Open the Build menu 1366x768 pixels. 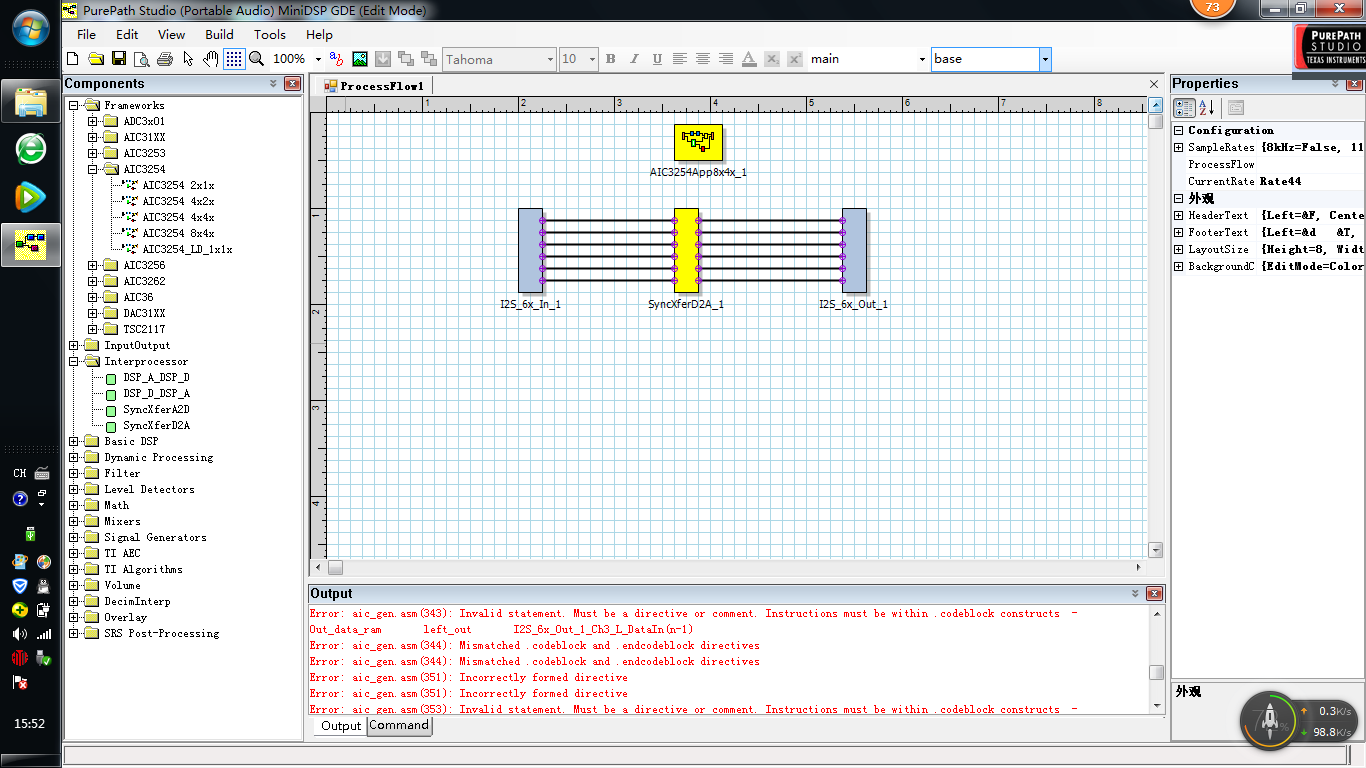[219, 34]
